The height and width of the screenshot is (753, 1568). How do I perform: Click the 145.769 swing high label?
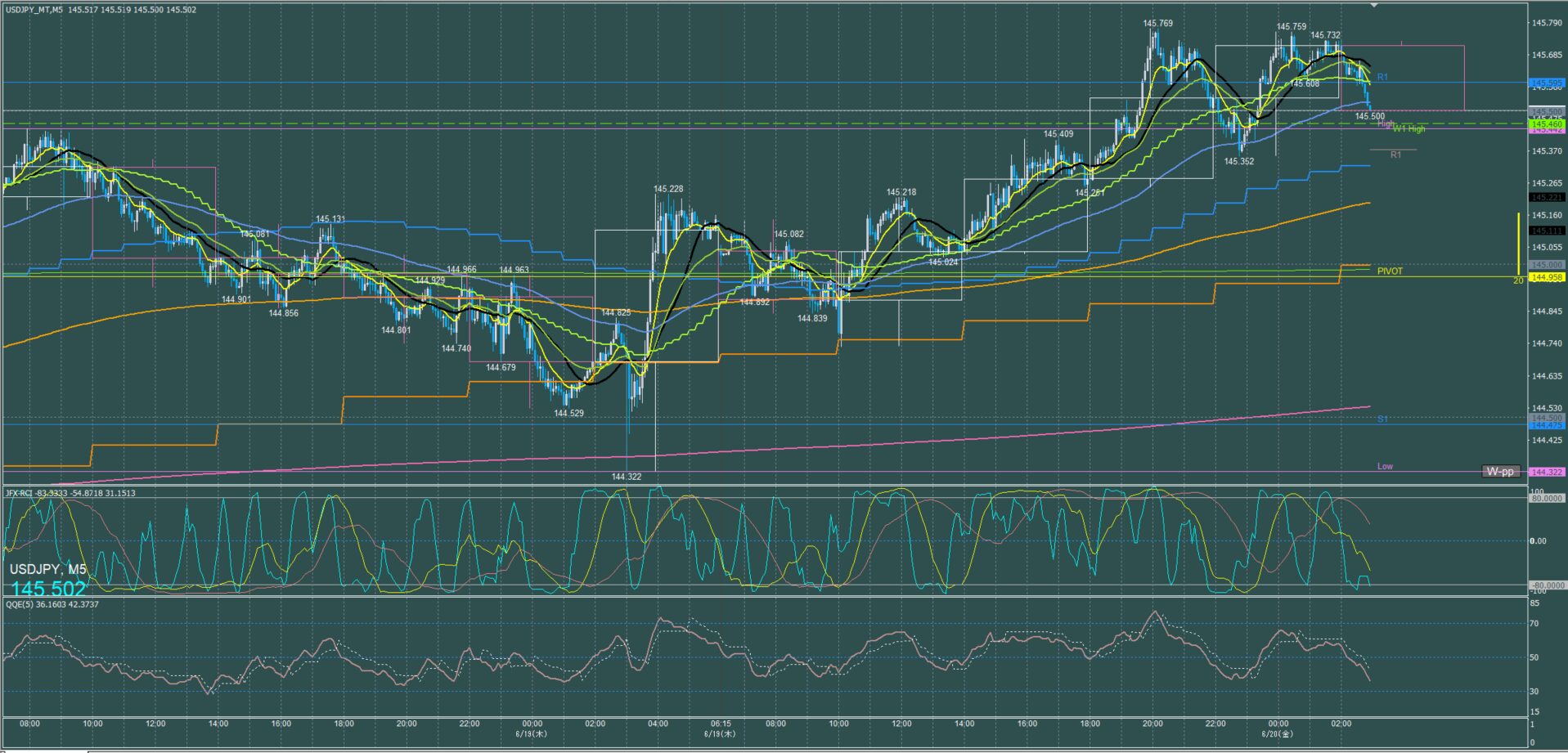point(1157,24)
